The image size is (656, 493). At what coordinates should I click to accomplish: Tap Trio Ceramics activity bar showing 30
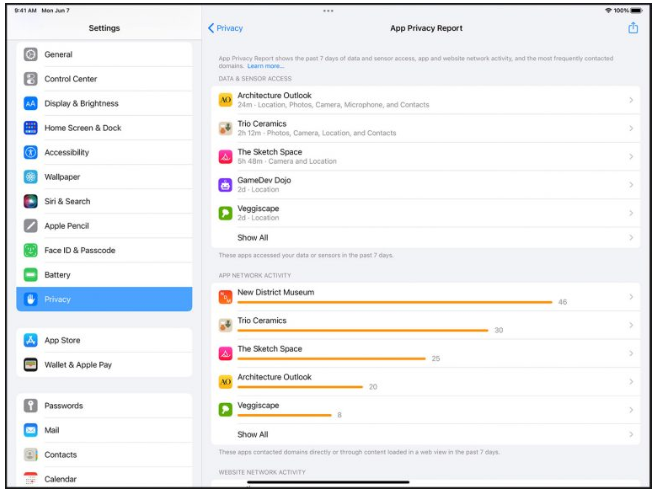[362, 330]
